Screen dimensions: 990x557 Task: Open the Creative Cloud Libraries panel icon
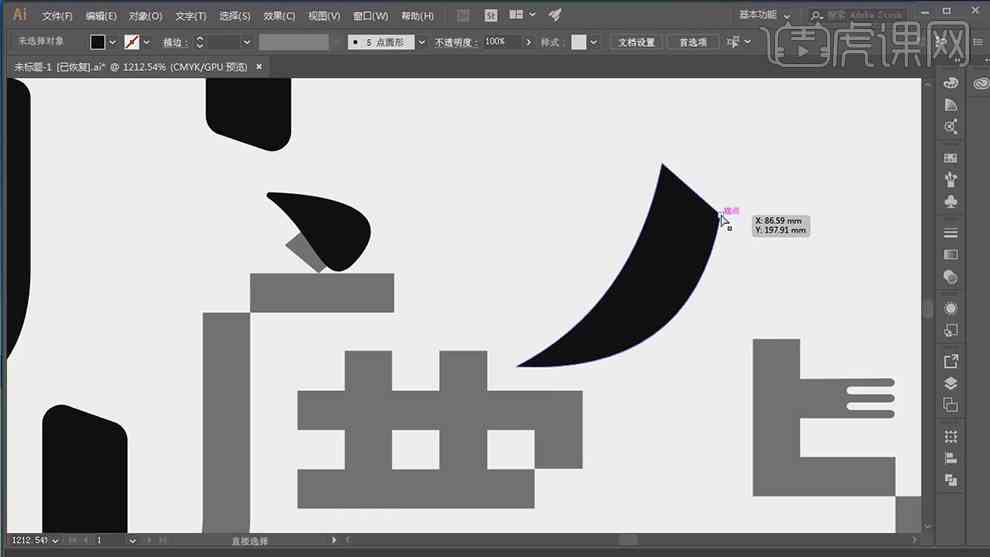click(x=980, y=83)
